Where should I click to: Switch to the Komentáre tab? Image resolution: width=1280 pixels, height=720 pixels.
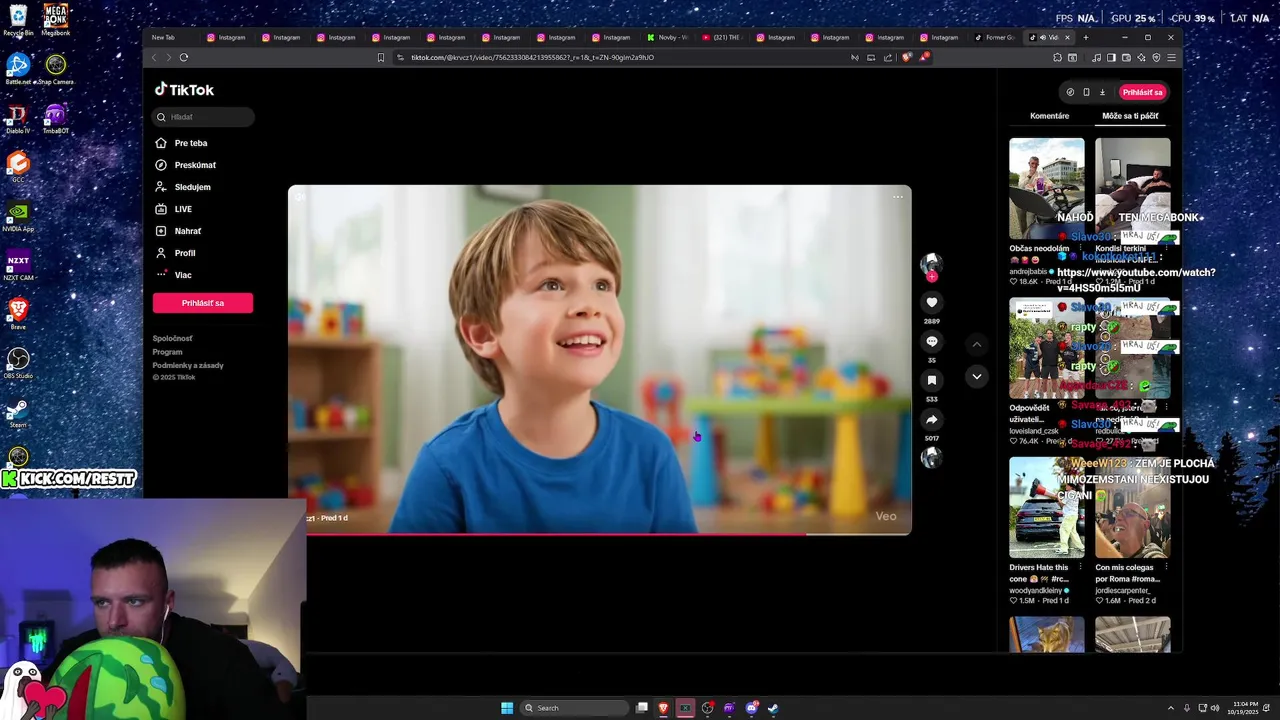[x=1049, y=116]
